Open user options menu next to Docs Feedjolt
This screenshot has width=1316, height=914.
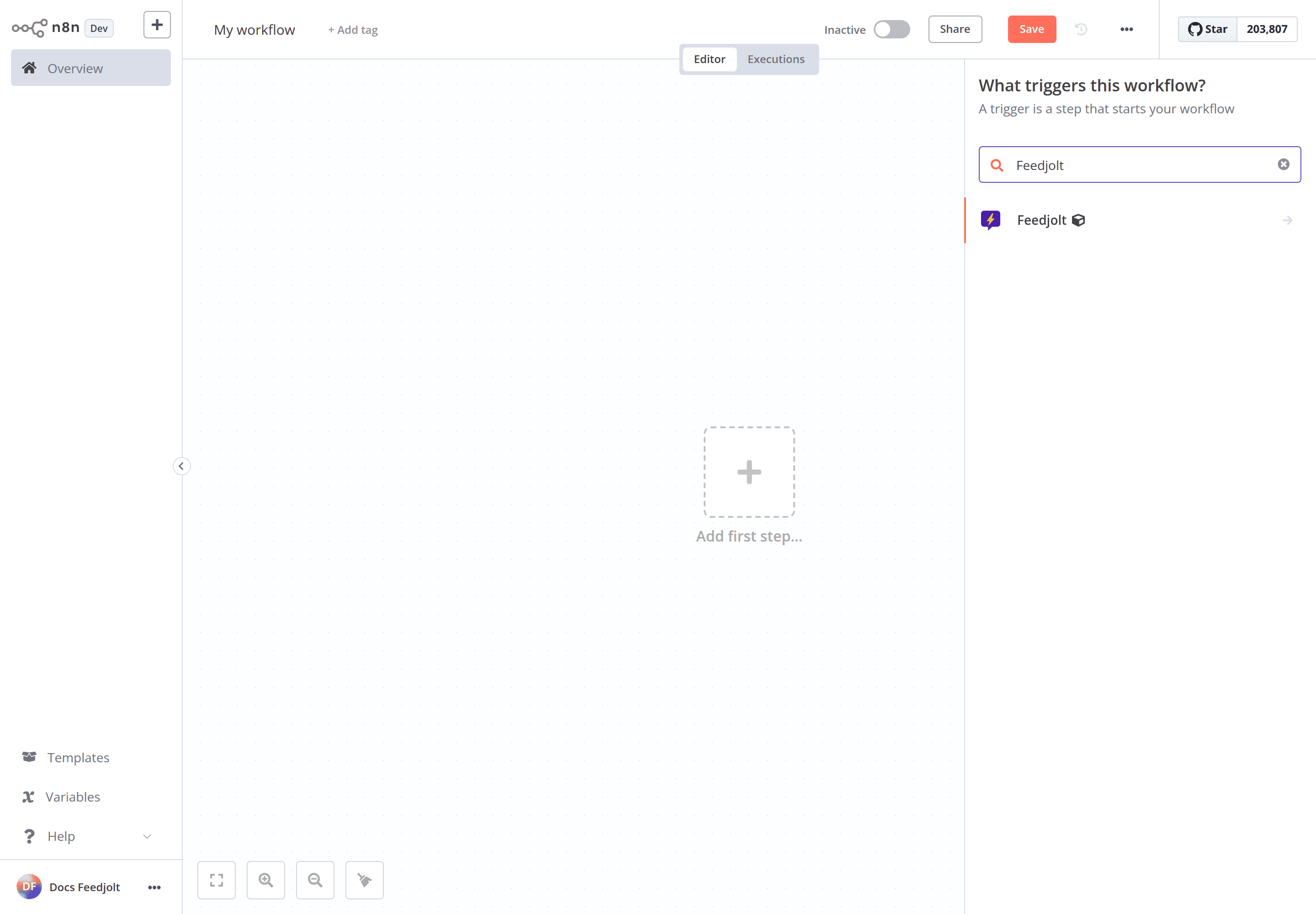coord(154,887)
